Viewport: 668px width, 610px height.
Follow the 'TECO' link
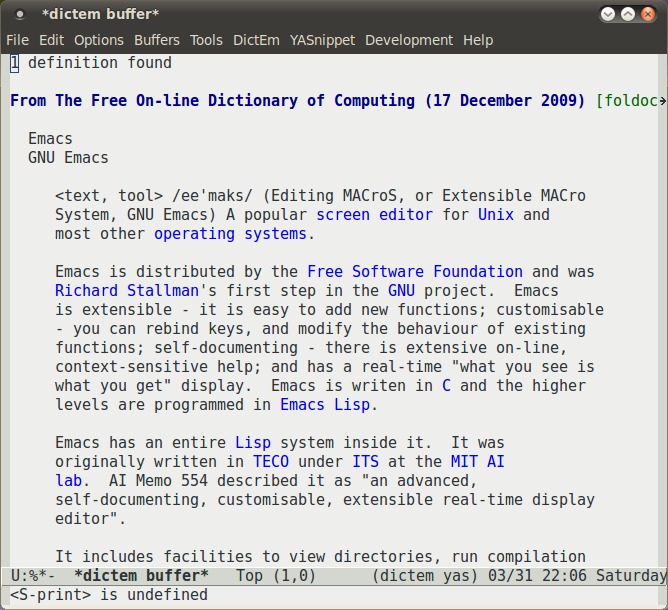click(x=270, y=462)
